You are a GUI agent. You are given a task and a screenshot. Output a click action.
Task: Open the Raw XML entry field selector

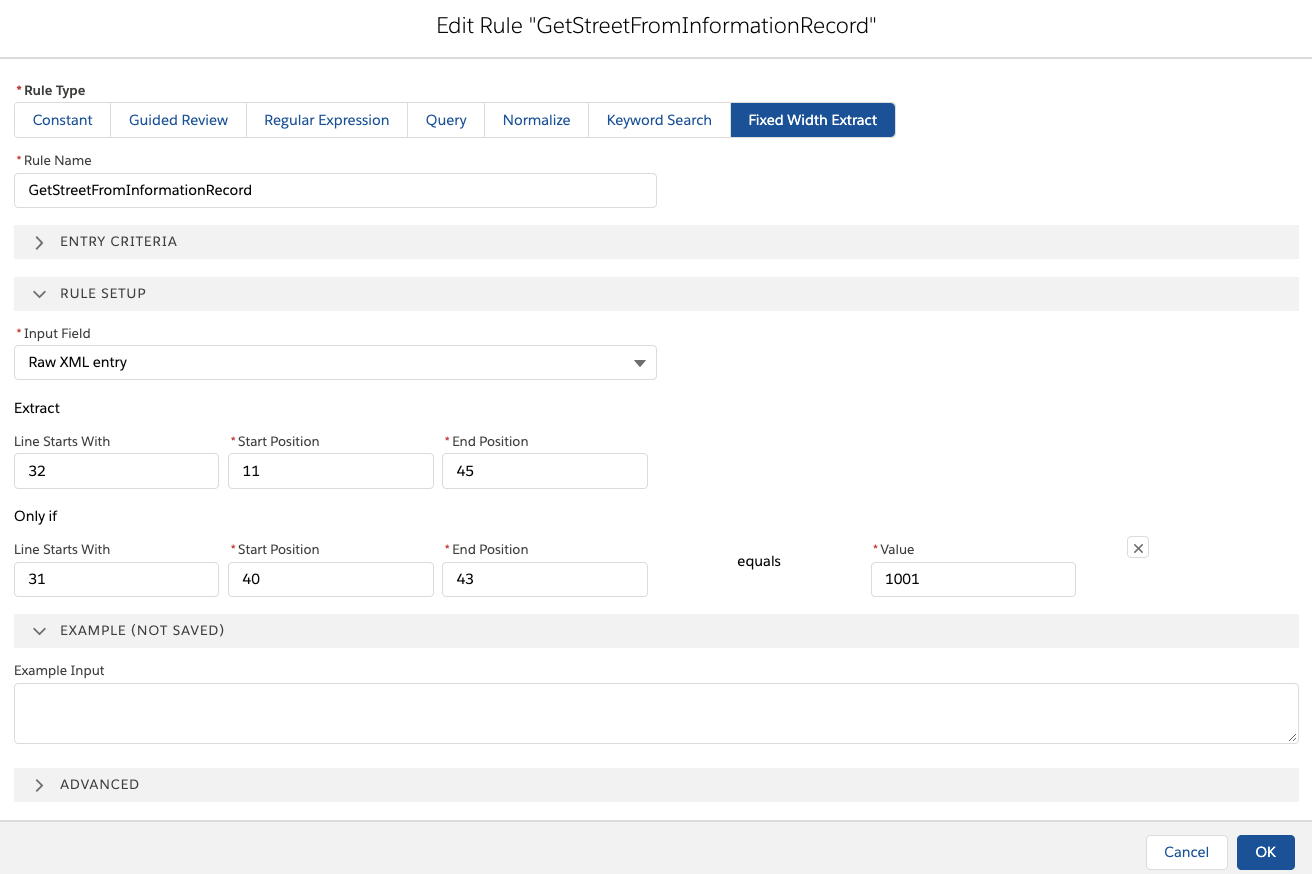click(x=335, y=362)
